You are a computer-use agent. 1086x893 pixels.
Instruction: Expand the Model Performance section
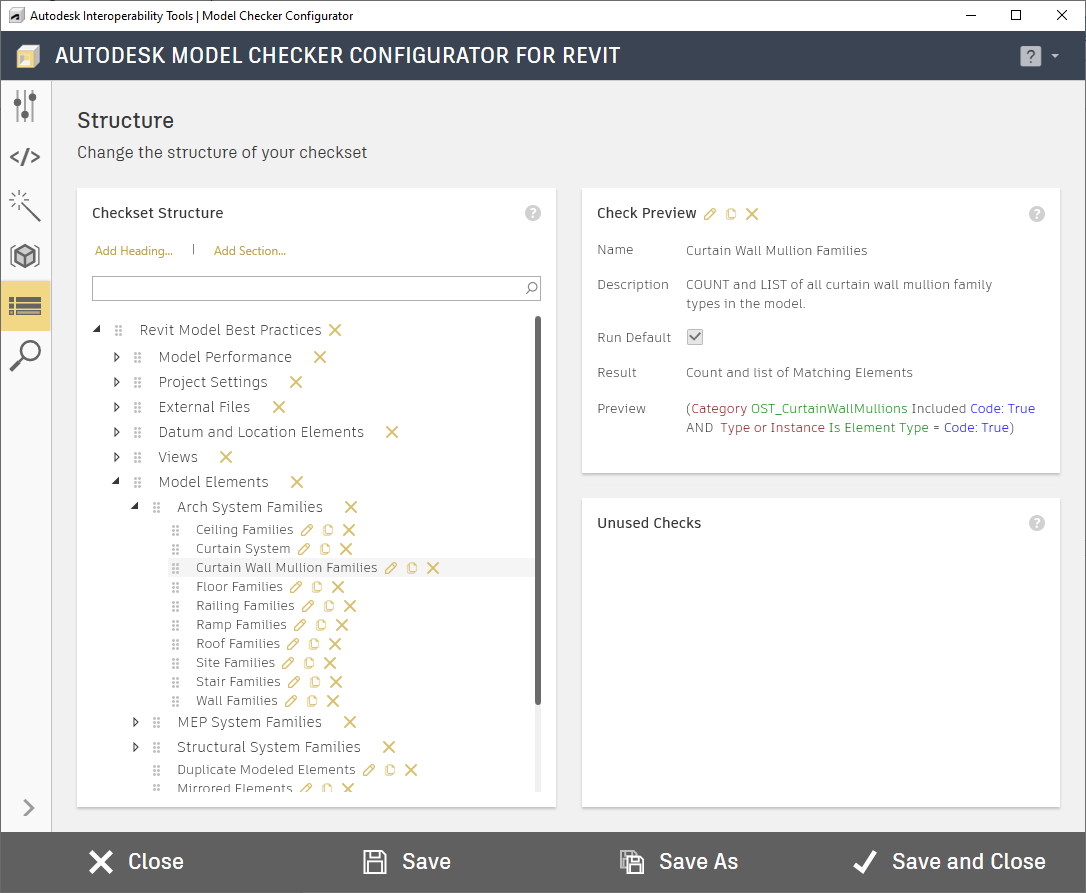pyautogui.click(x=117, y=357)
